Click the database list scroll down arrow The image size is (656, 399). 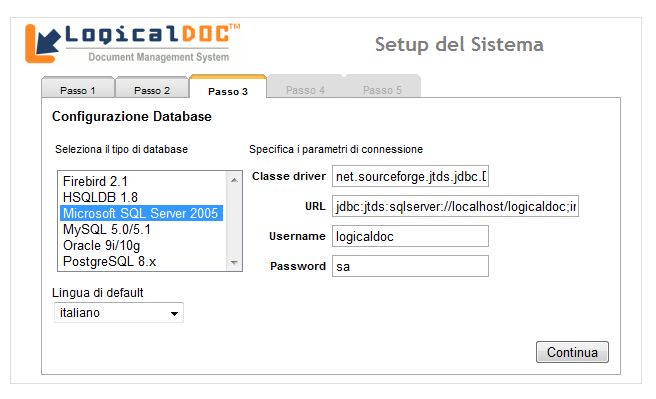click(x=234, y=263)
